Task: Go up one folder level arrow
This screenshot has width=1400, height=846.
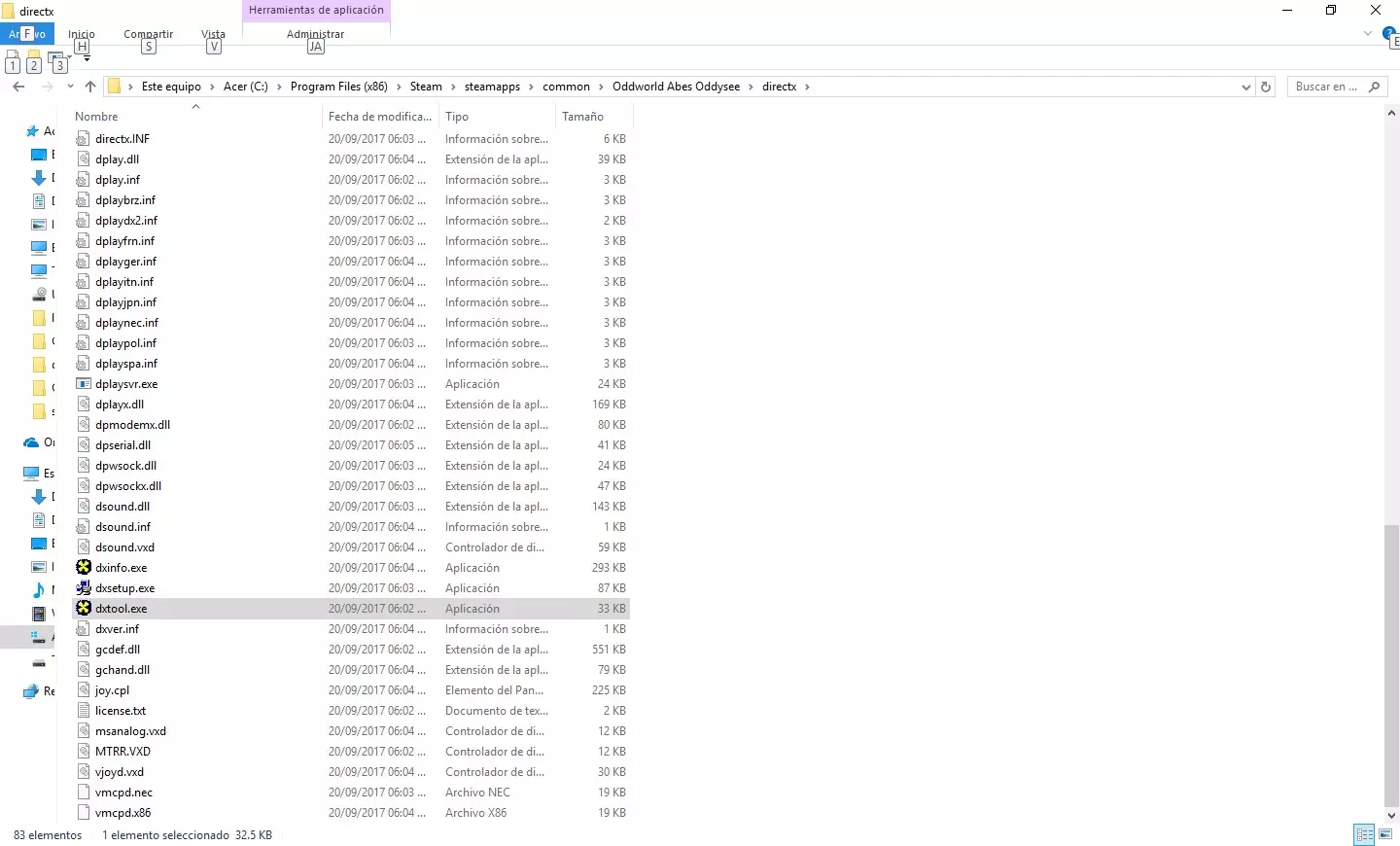Action: (x=90, y=87)
